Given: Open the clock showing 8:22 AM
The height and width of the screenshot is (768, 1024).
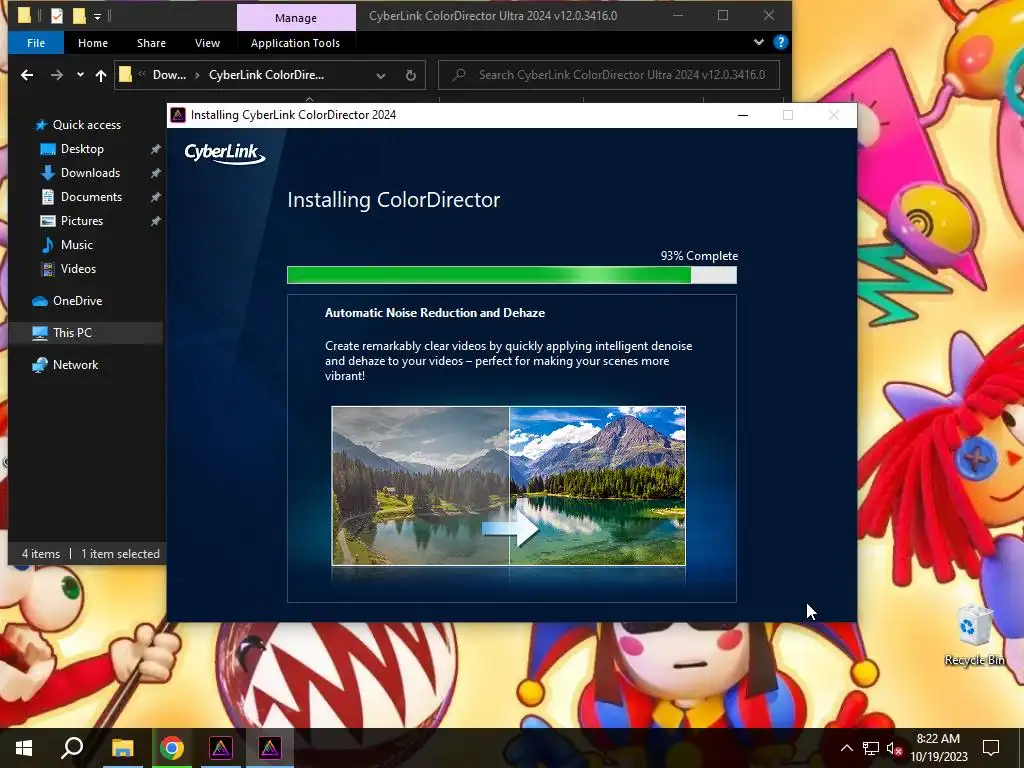Looking at the screenshot, I should [938, 748].
